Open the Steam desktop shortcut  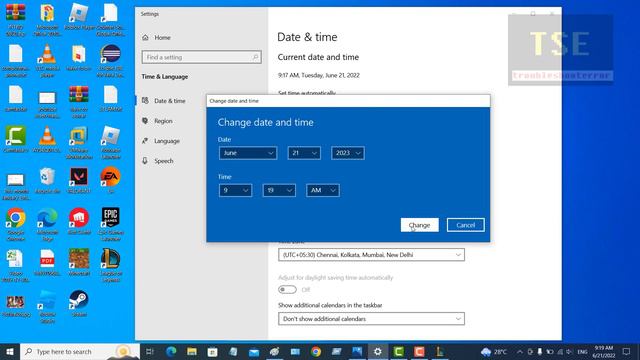pyautogui.click(x=79, y=303)
